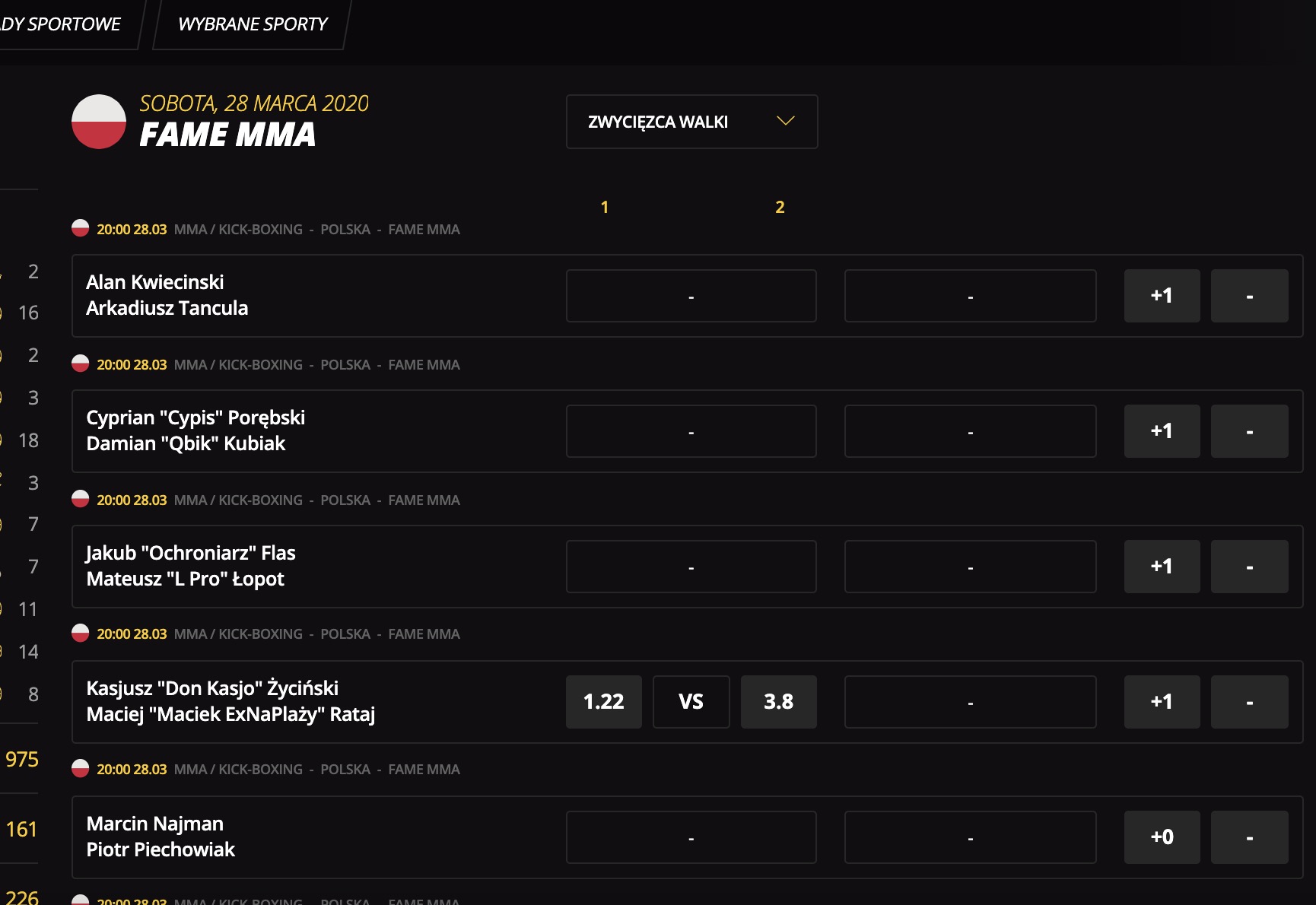Click the first empty odds box for Cyprian Porębski
Screen dimensions: 1316x905
(691, 431)
